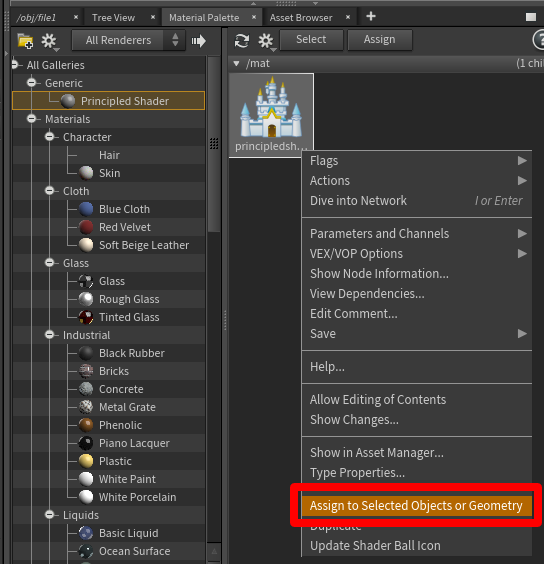Click the Bricks material icon
The height and width of the screenshot is (564, 544).
(86, 371)
